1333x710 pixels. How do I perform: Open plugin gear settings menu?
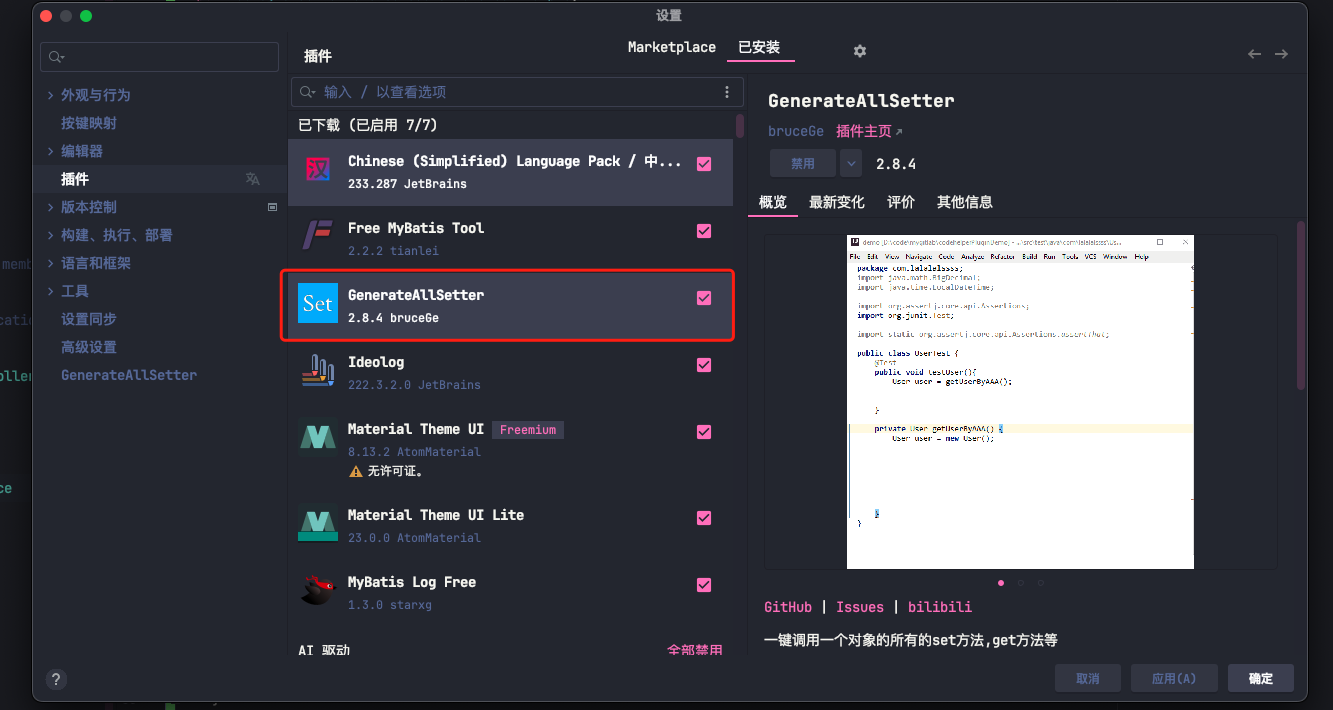859,51
